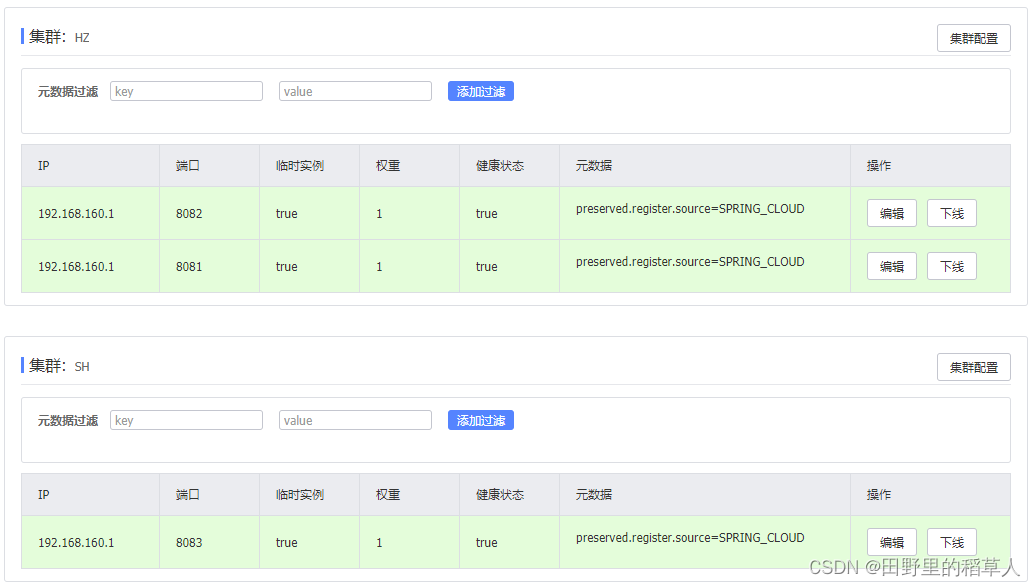Click add filter button in SH cluster
The width and height of the screenshot is (1036, 587).
click(x=480, y=420)
